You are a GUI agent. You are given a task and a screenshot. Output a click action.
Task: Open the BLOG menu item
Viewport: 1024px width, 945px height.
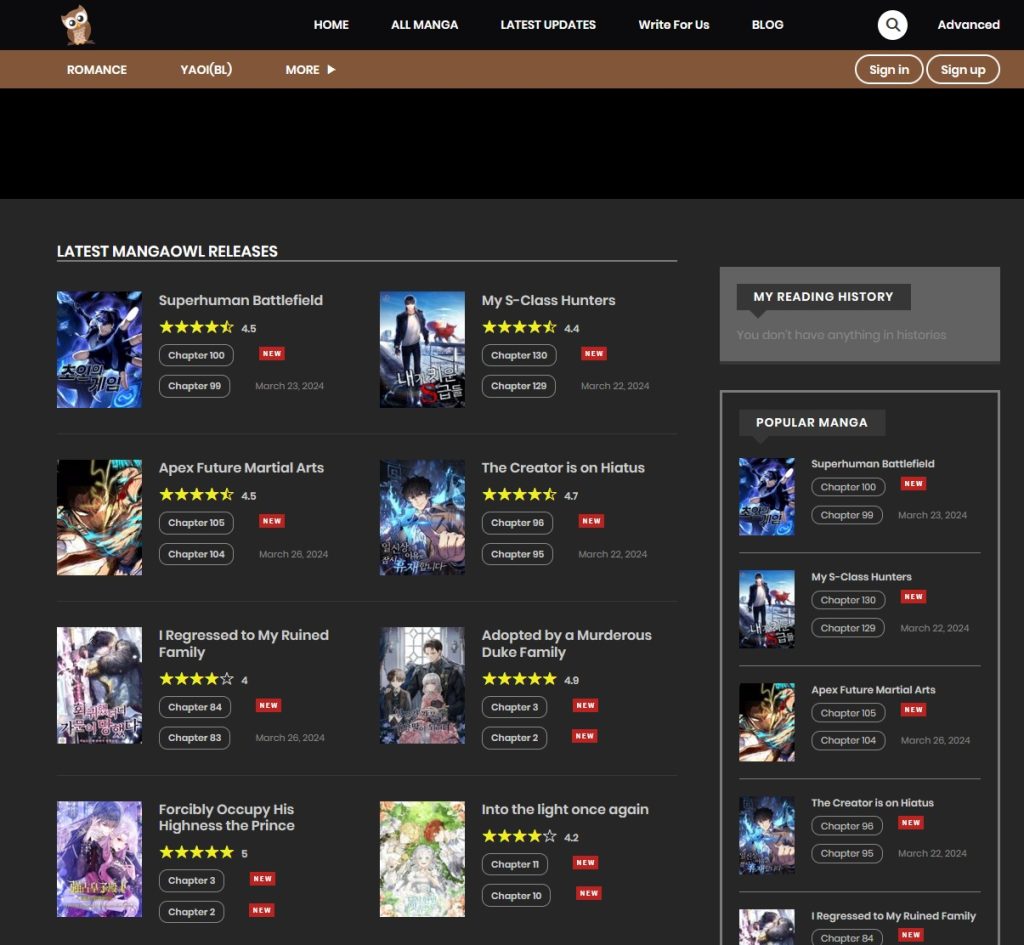point(767,25)
